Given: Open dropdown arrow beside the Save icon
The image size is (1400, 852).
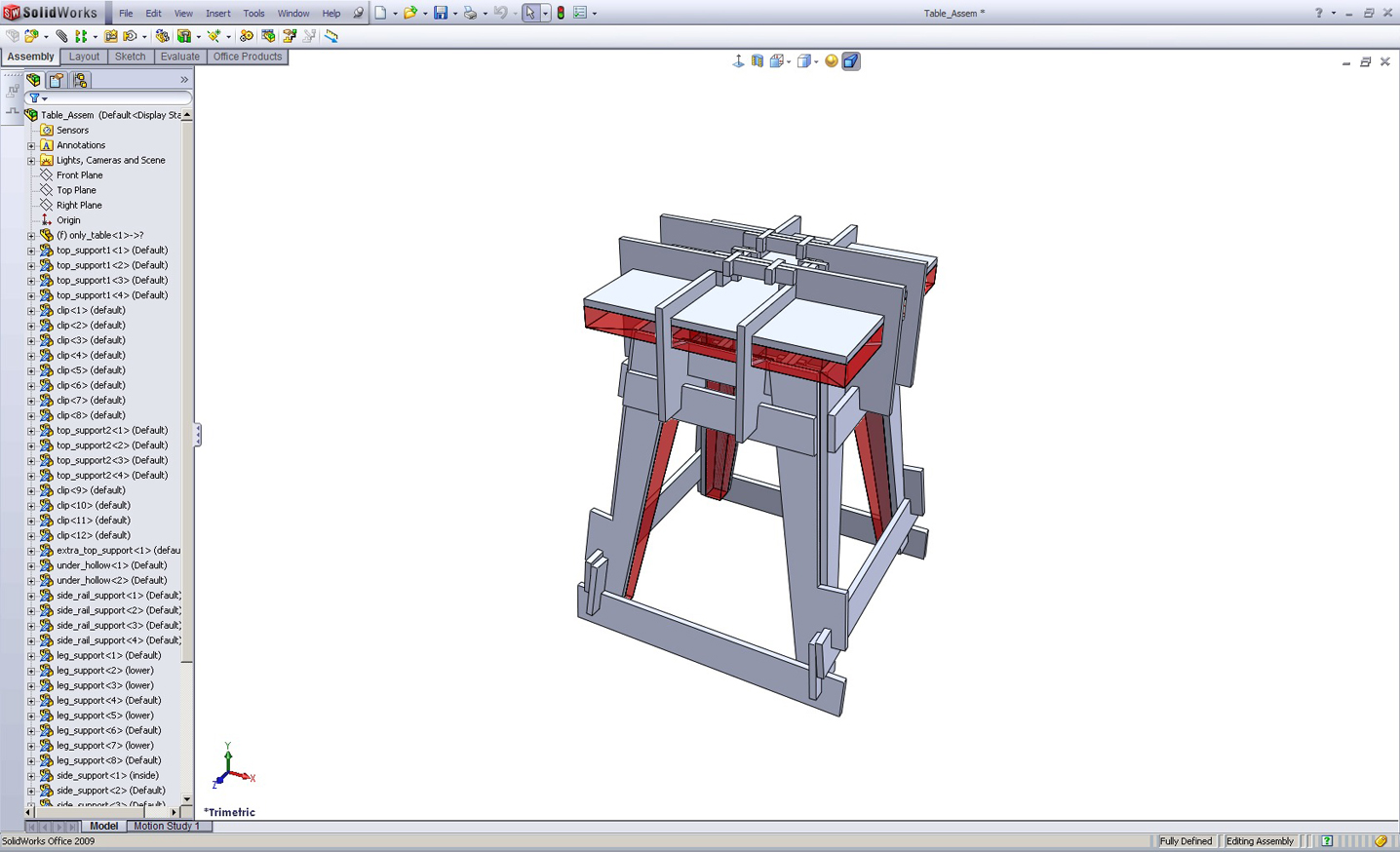Looking at the screenshot, I should [454, 14].
